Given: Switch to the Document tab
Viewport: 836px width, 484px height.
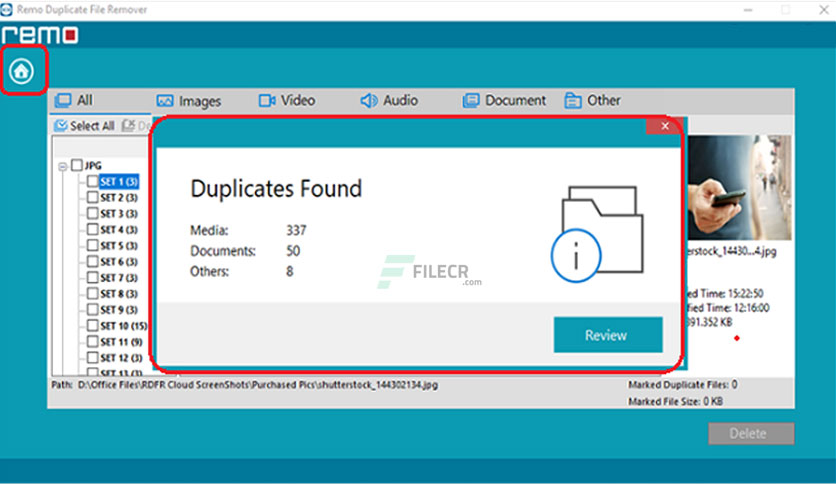Looking at the screenshot, I should coord(504,100).
